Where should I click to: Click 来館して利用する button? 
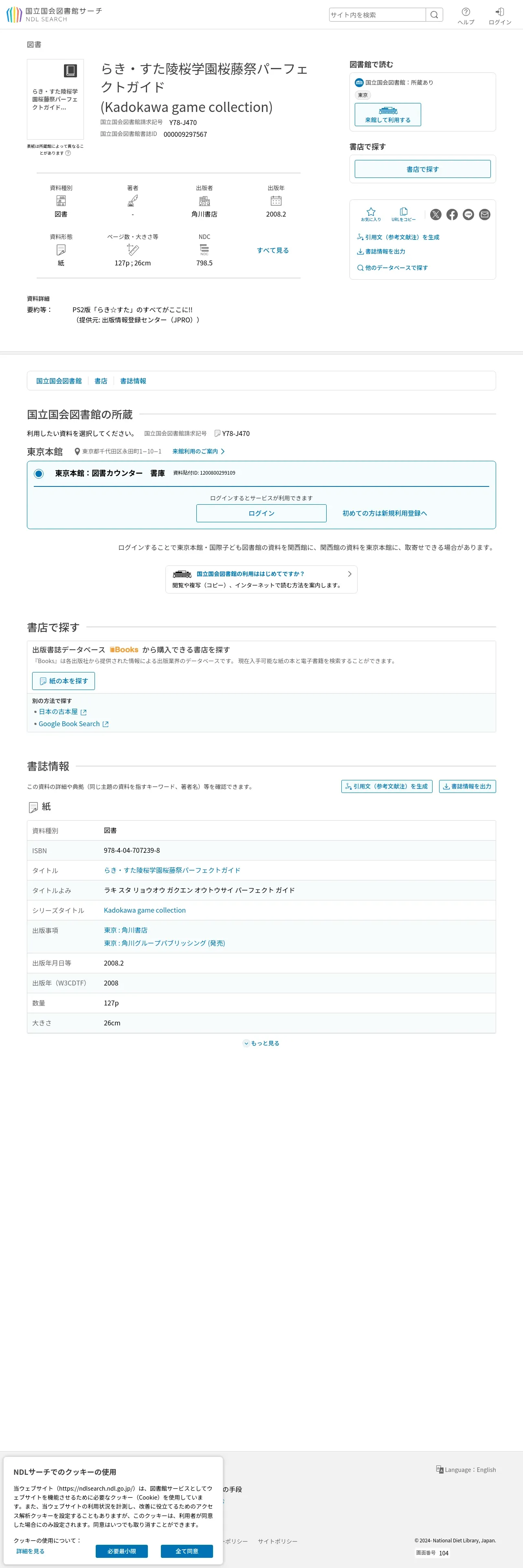tap(388, 114)
